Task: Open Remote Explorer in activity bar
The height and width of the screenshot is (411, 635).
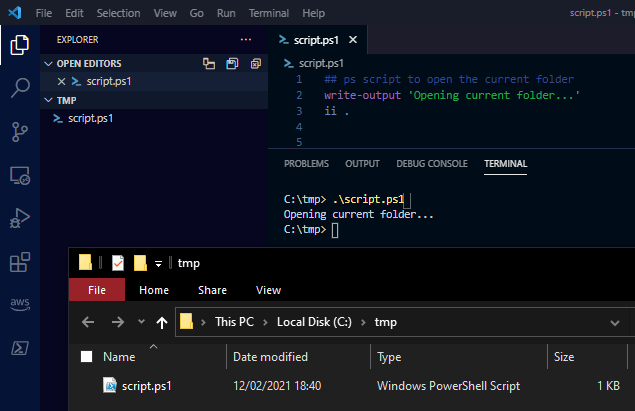Action: (19, 176)
